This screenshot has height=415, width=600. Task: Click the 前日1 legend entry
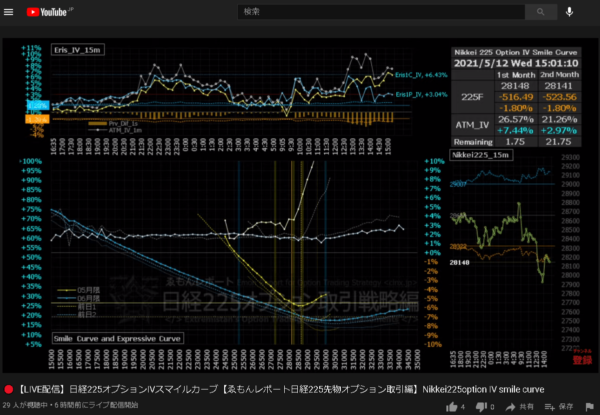click(x=77, y=307)
